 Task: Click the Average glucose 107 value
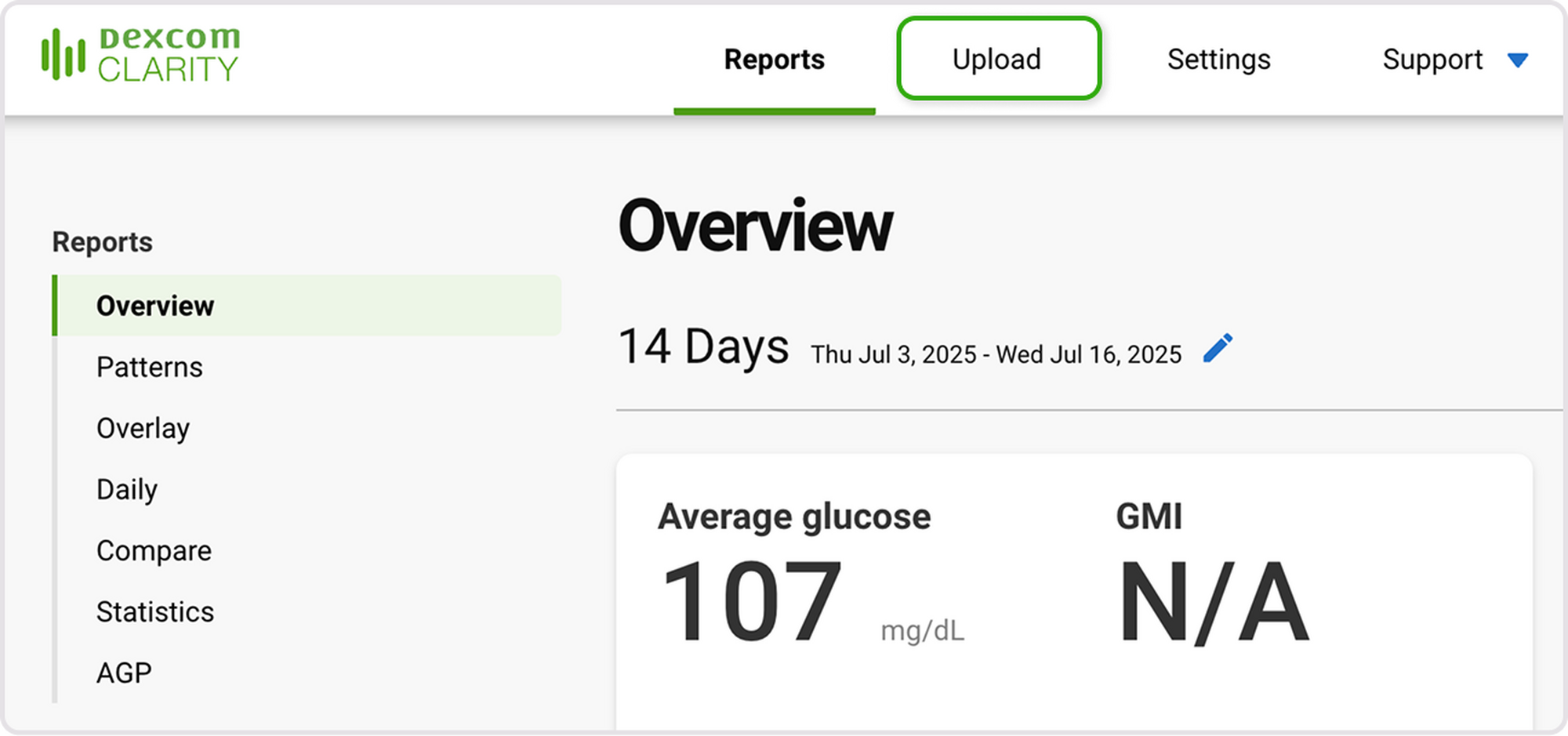pyautogui.click(x=750, y=602)
